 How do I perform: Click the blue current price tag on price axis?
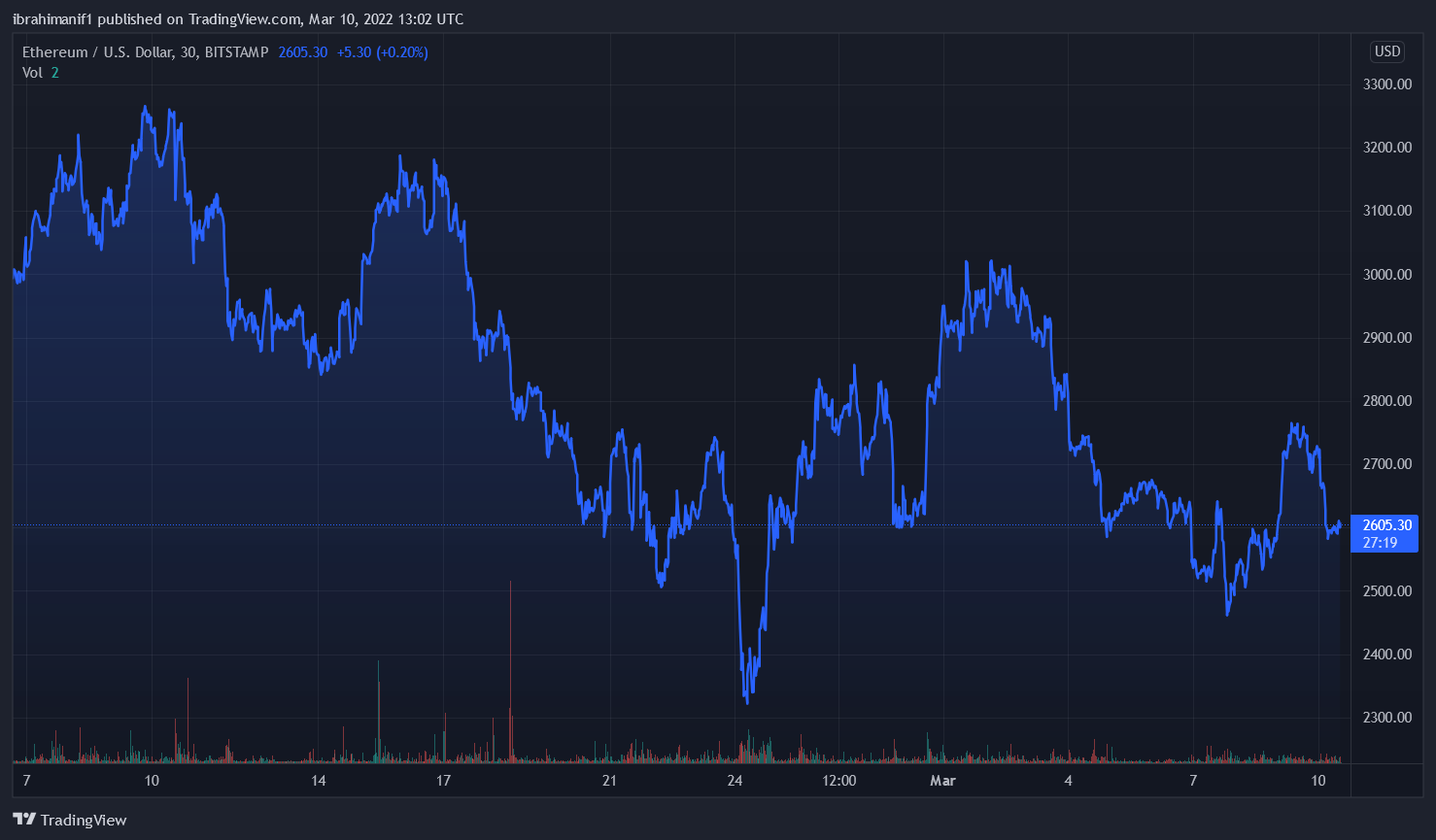point(1386,525)
